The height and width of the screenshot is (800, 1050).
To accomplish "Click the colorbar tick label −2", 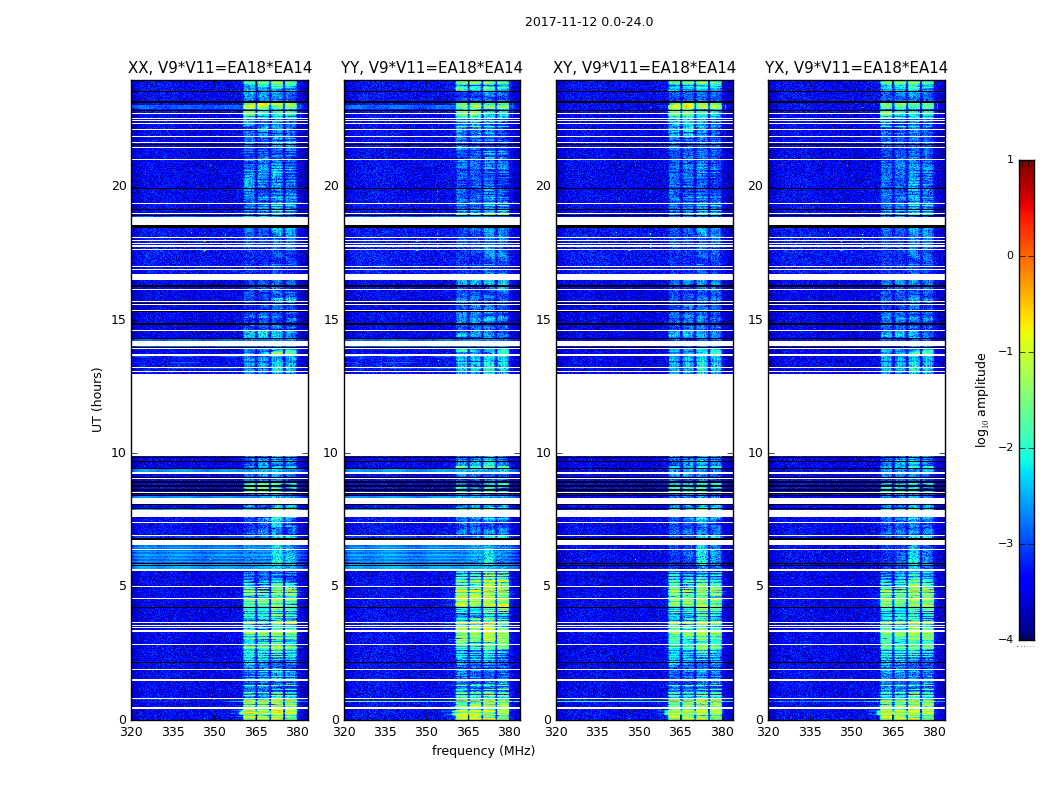I will pos(1006,447).
